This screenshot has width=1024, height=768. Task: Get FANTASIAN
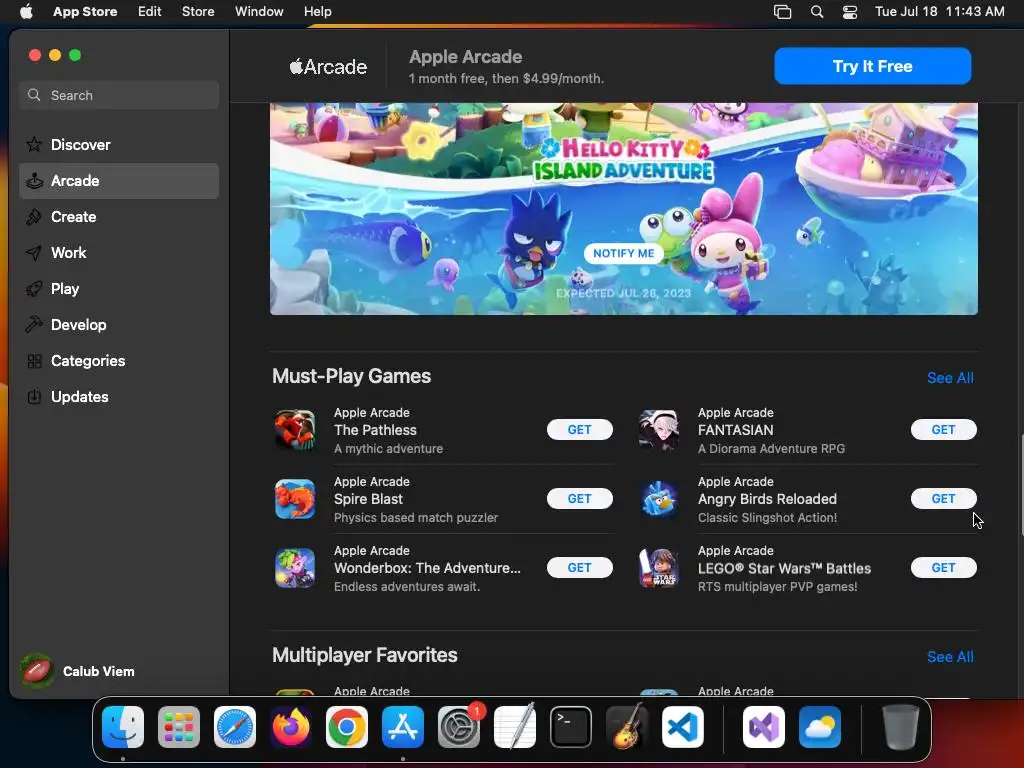point(943,430)
